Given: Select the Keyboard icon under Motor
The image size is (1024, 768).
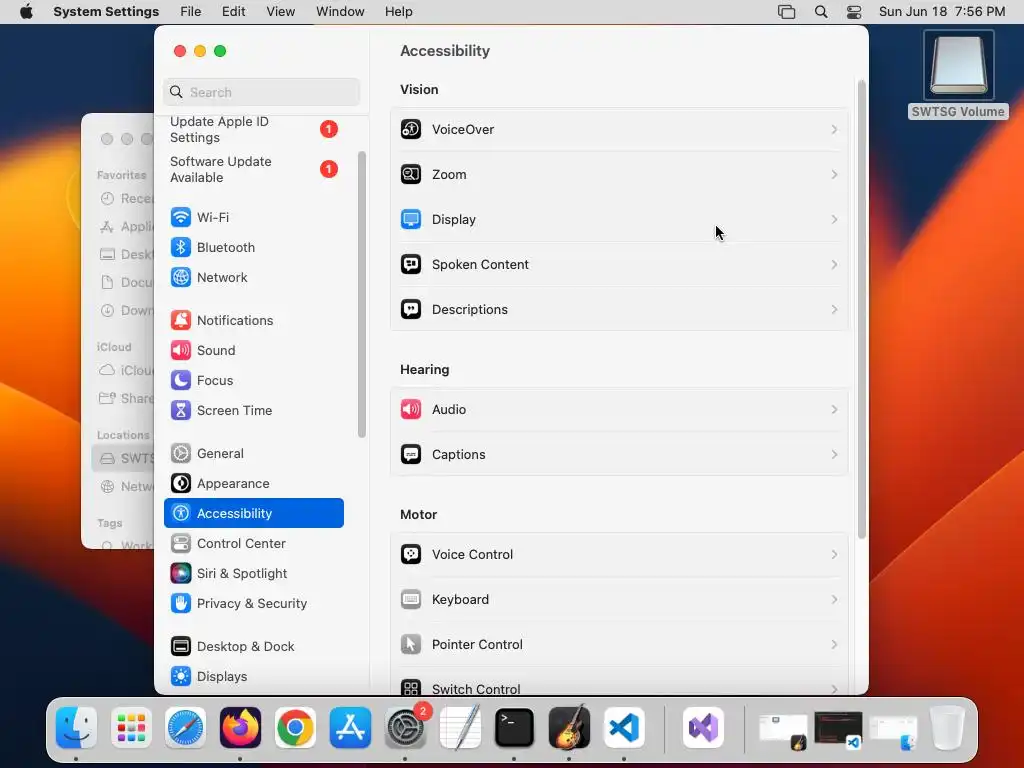Looking at the screenshot, I should coord(411,600).
